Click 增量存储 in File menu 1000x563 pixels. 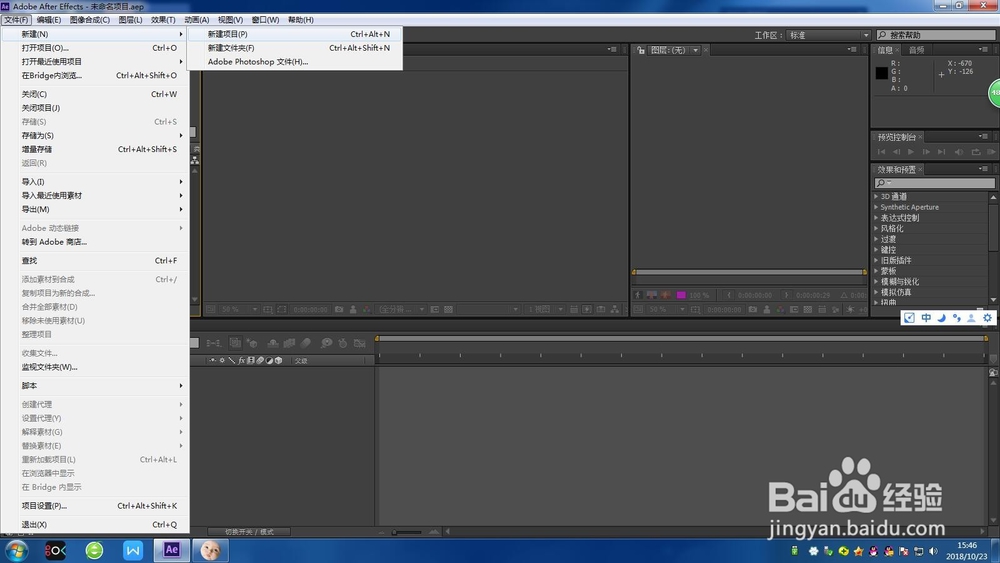[94, 149]
